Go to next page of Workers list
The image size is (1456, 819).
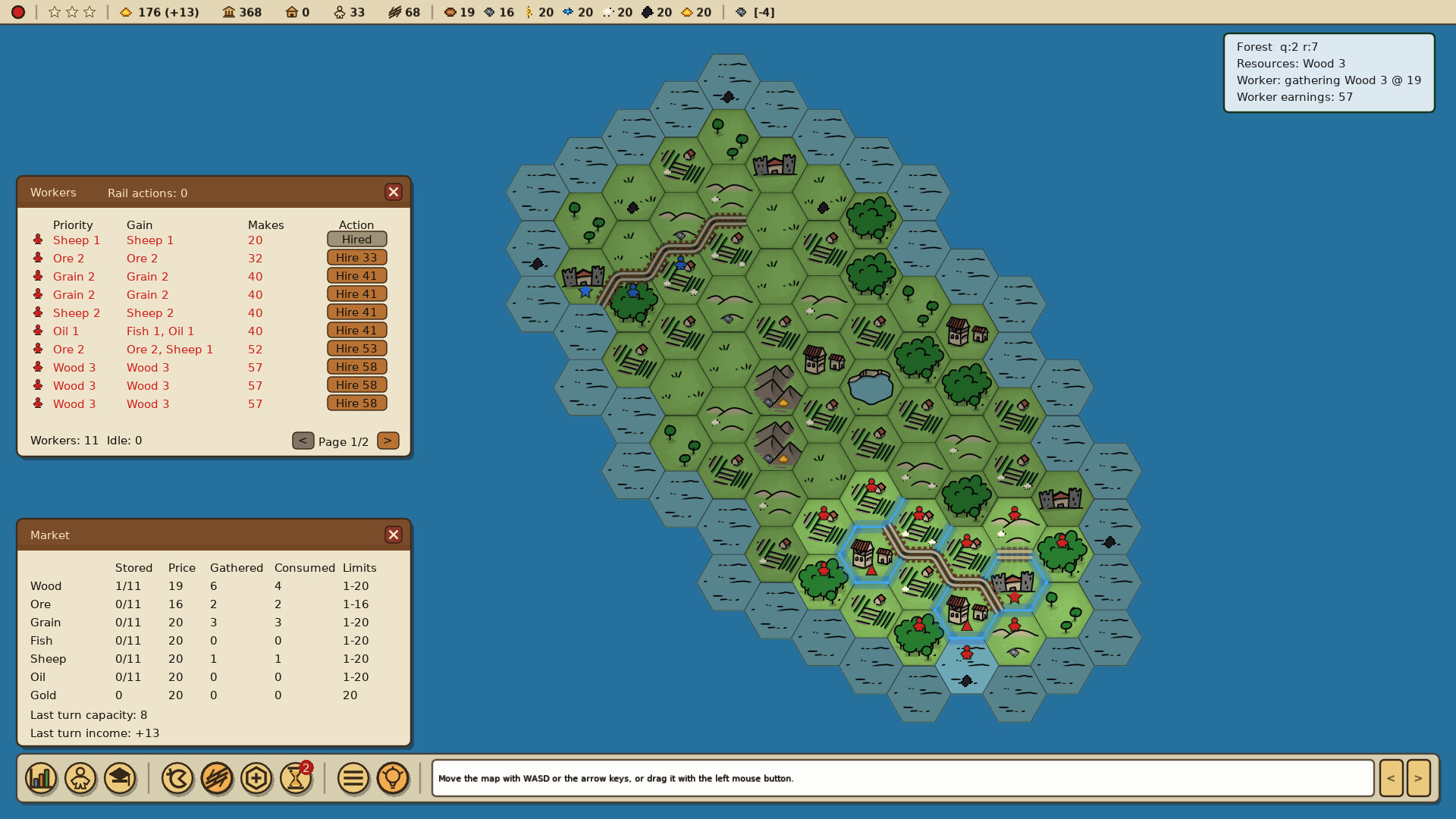388,441
